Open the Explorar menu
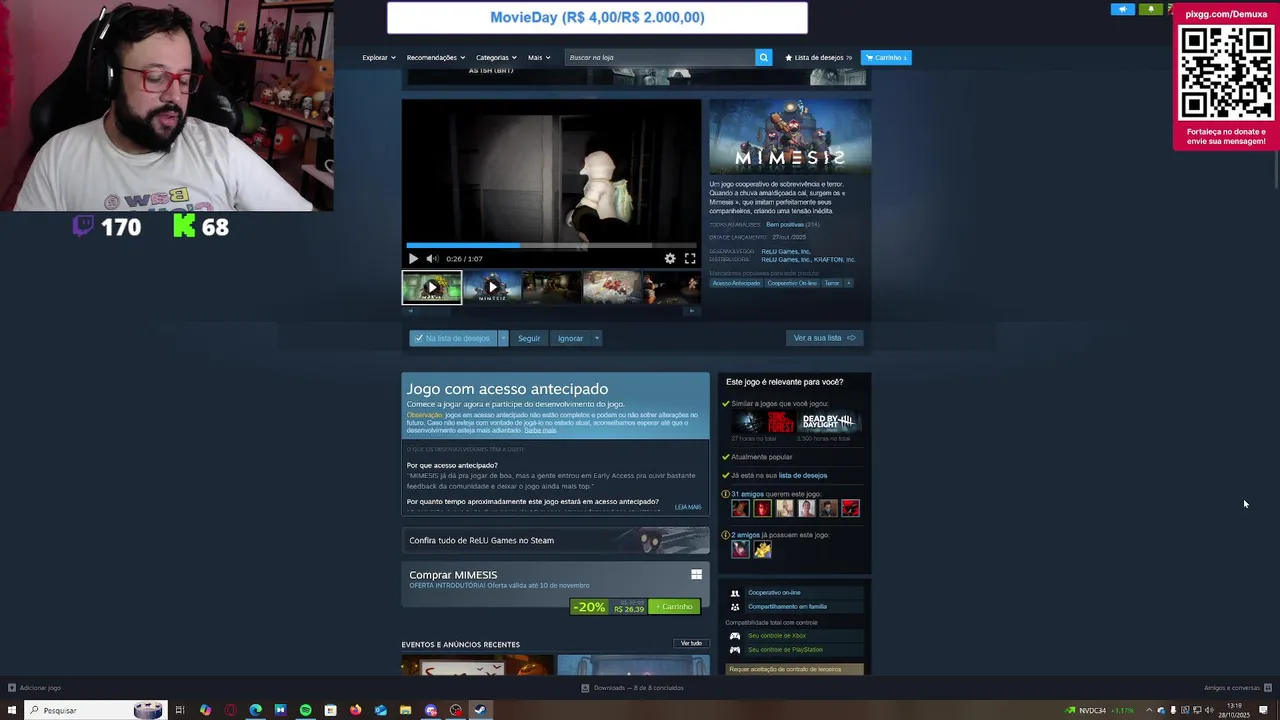This screenshot has height=720, width=1280. 379,57
